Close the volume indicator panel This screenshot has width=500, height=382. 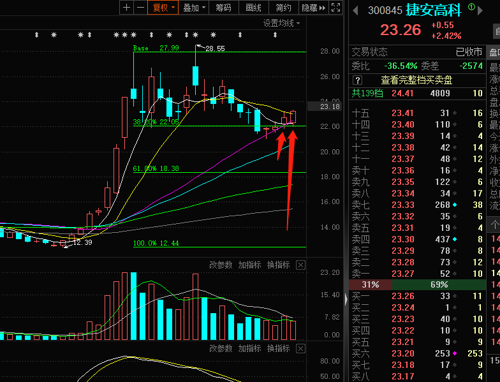pos(301,265)
